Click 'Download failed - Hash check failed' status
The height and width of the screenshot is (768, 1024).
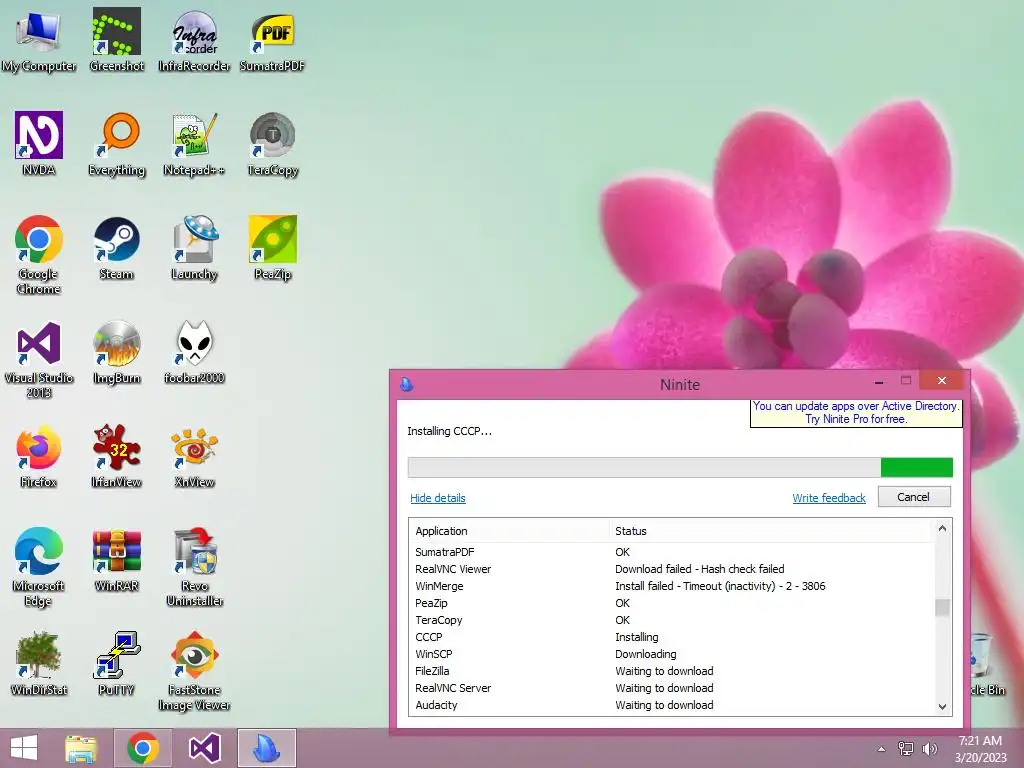(699, 569)
